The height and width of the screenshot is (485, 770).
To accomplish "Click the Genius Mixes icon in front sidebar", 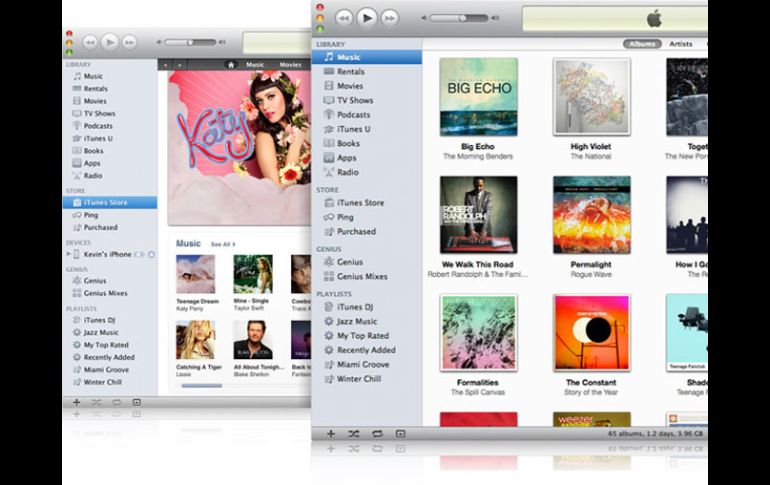I will [329, 276].
